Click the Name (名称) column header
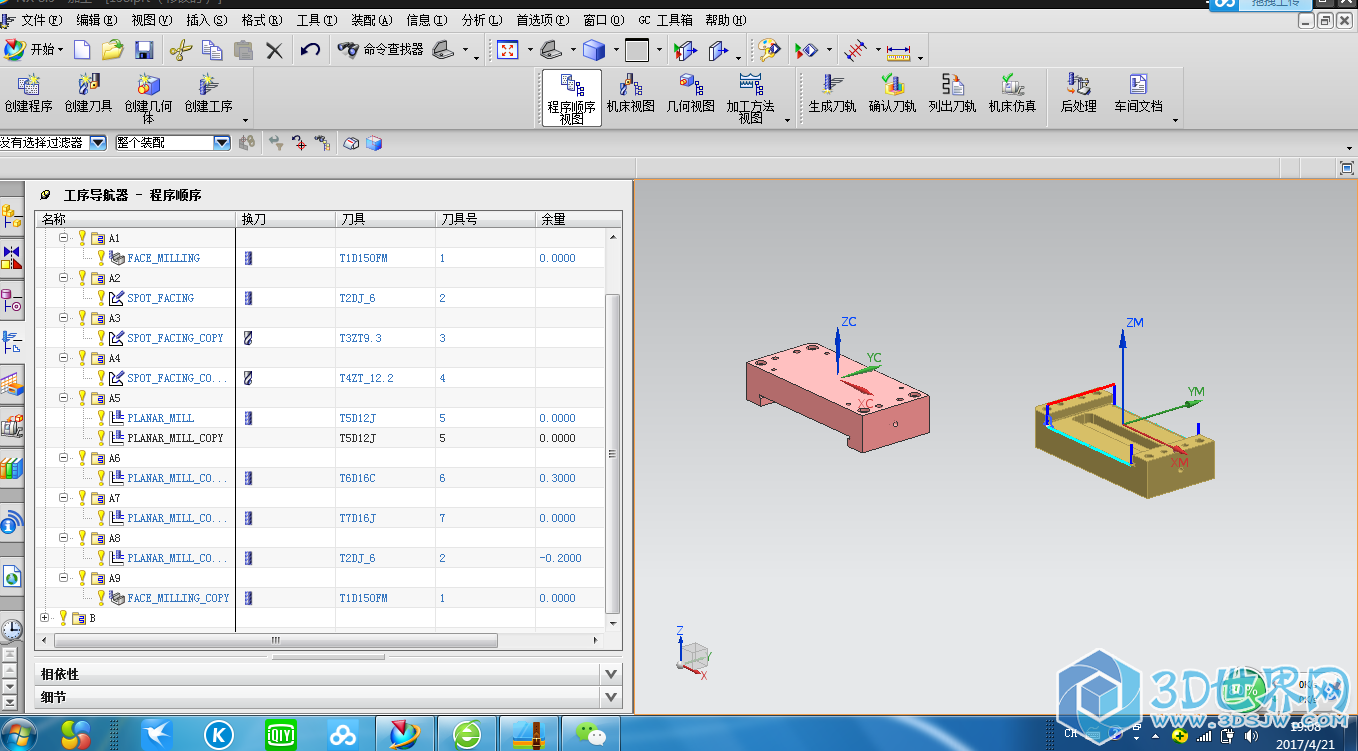1358x751 pixels. [x=136, y=219]
